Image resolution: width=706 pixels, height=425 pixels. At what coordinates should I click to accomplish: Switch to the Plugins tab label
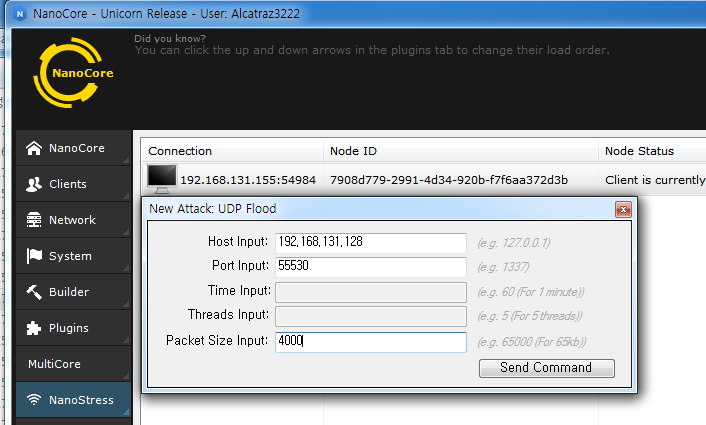68,328
